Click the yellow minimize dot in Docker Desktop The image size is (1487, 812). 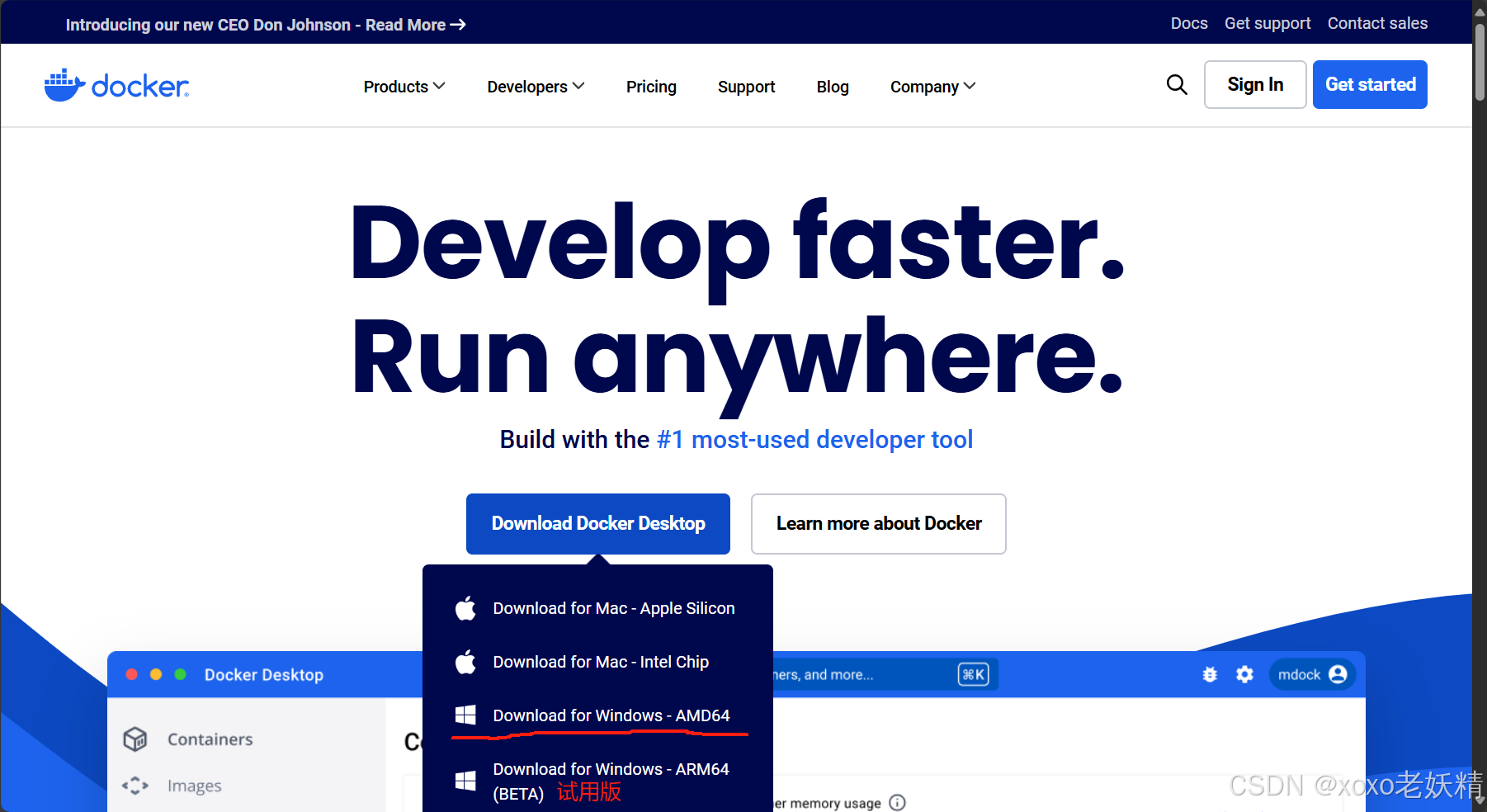(x=156, y=674)
